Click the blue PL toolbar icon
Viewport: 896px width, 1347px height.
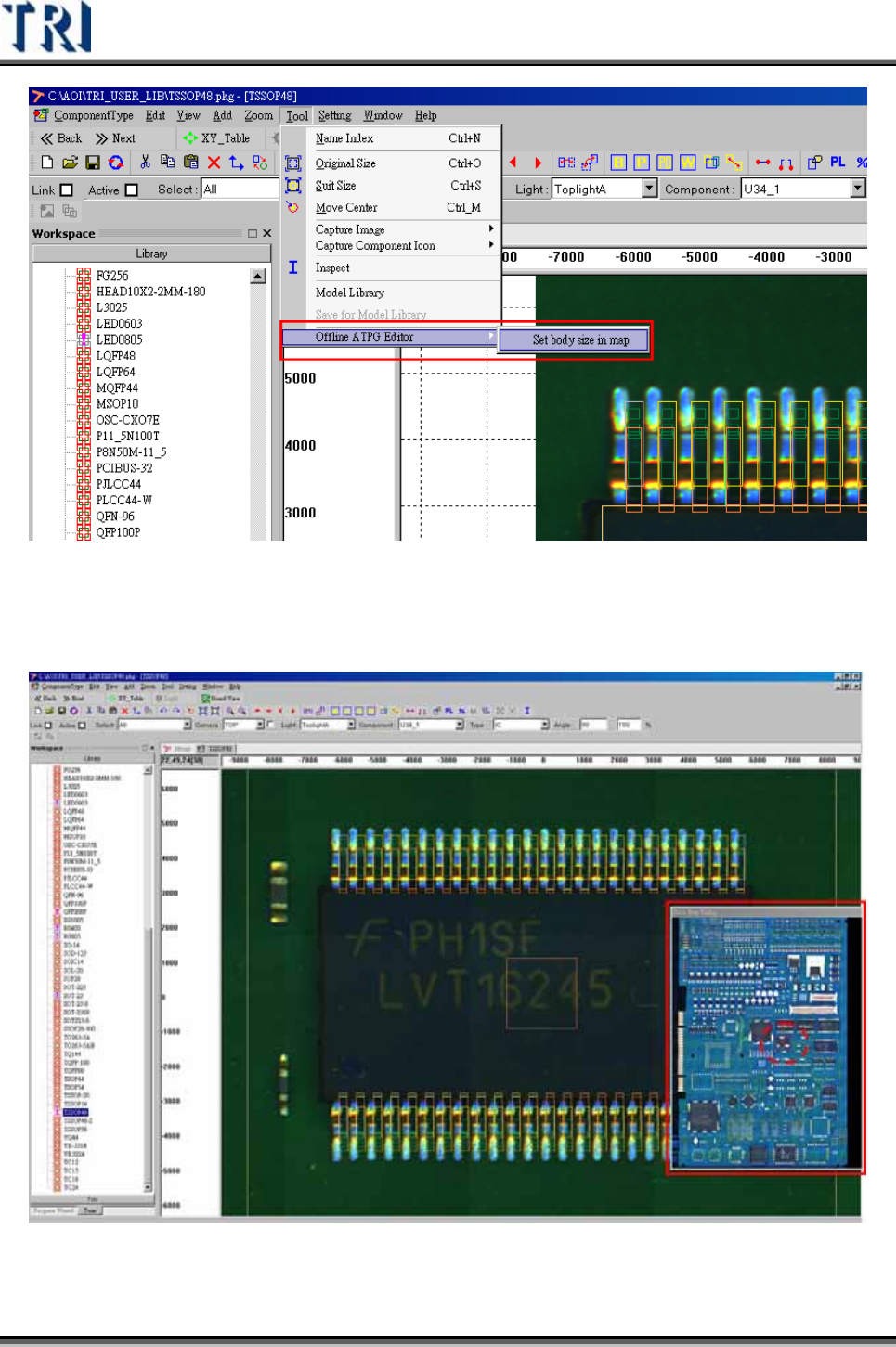[x=838, y=163]
